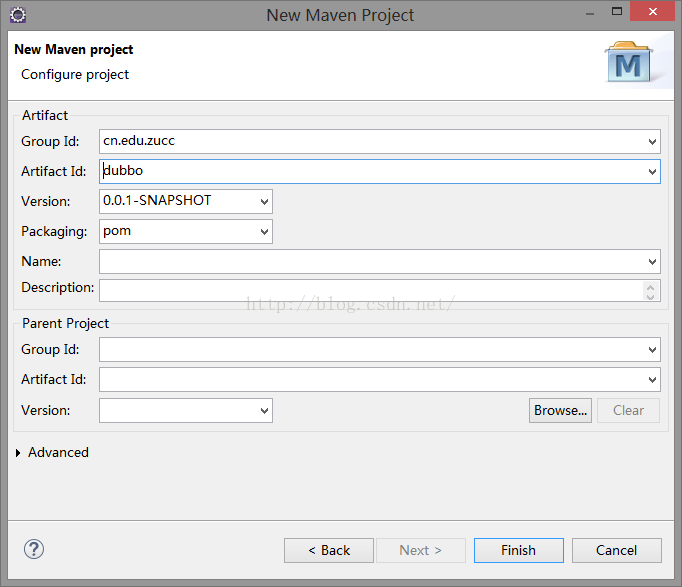The image size is (682, 587).
Task: Click the Next > button
Action: [x=421, y=550]
